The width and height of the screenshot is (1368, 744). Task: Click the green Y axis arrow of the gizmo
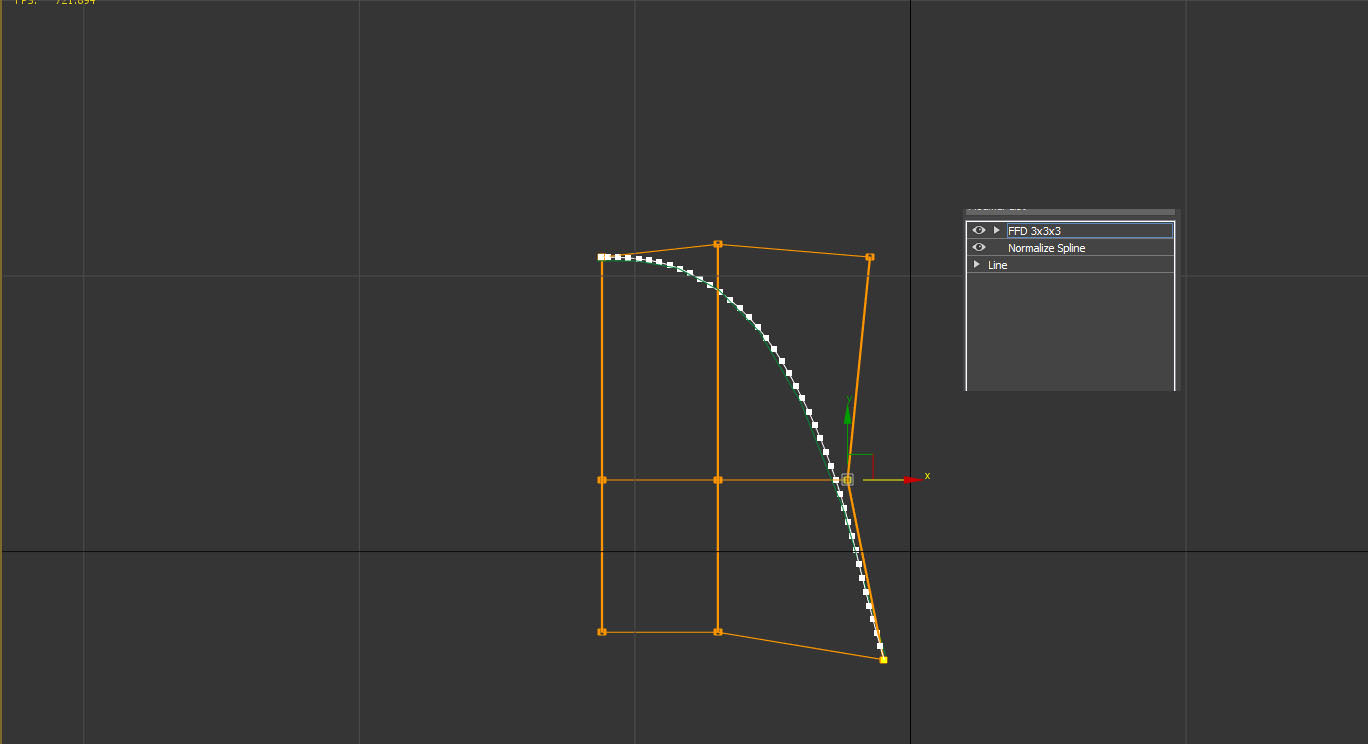pyautogui.click(x=848, y=412)
